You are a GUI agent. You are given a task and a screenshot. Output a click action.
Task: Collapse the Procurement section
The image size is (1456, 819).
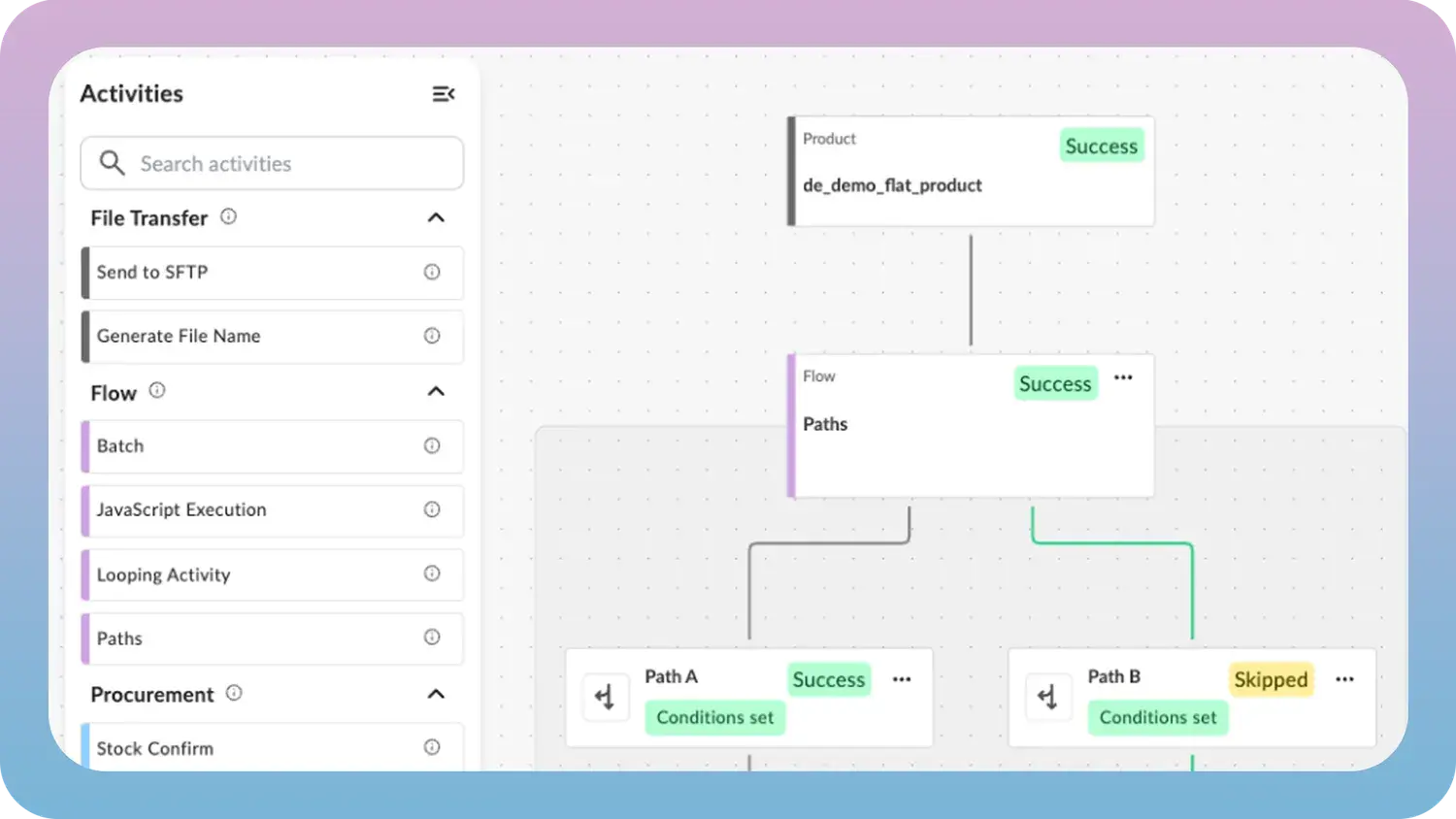coord(436,694)
